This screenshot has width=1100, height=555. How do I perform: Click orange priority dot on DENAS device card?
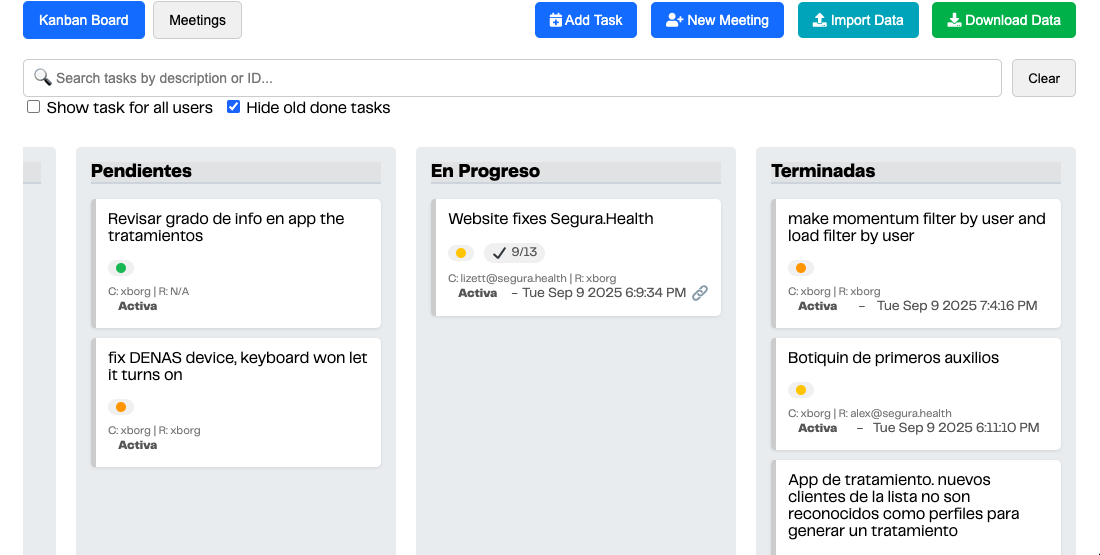121,407
